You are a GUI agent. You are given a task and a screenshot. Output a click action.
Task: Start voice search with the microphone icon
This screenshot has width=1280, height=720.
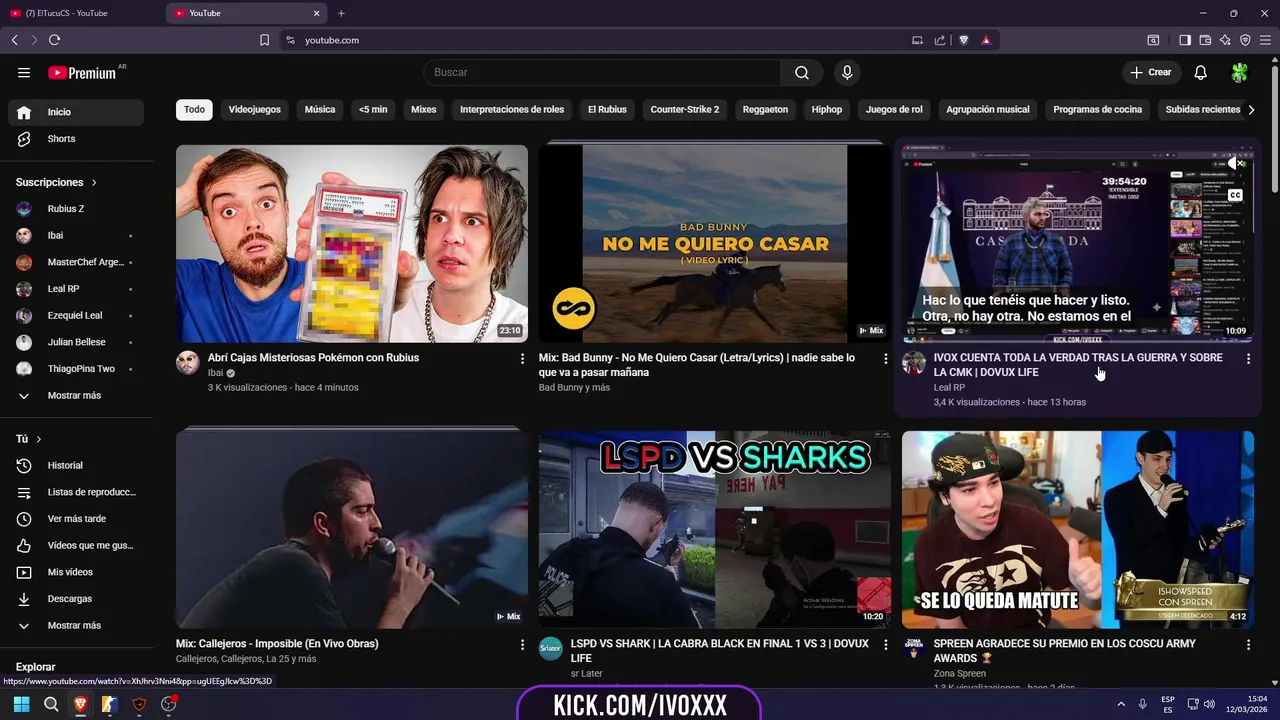coord(847,72)
